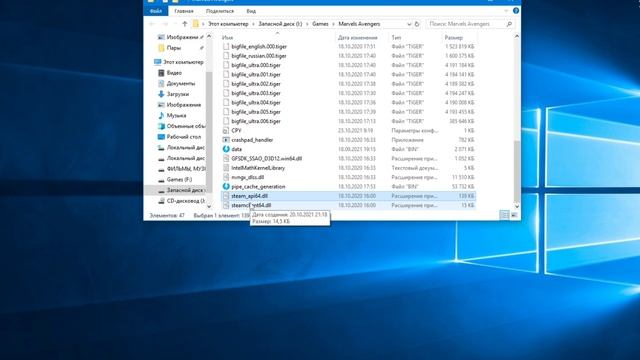Image resolution: width=640 pixels, height=360 pixels.
Task: Select file bigfile_ultra.006.tiger
Action: (x=256, y=121)
